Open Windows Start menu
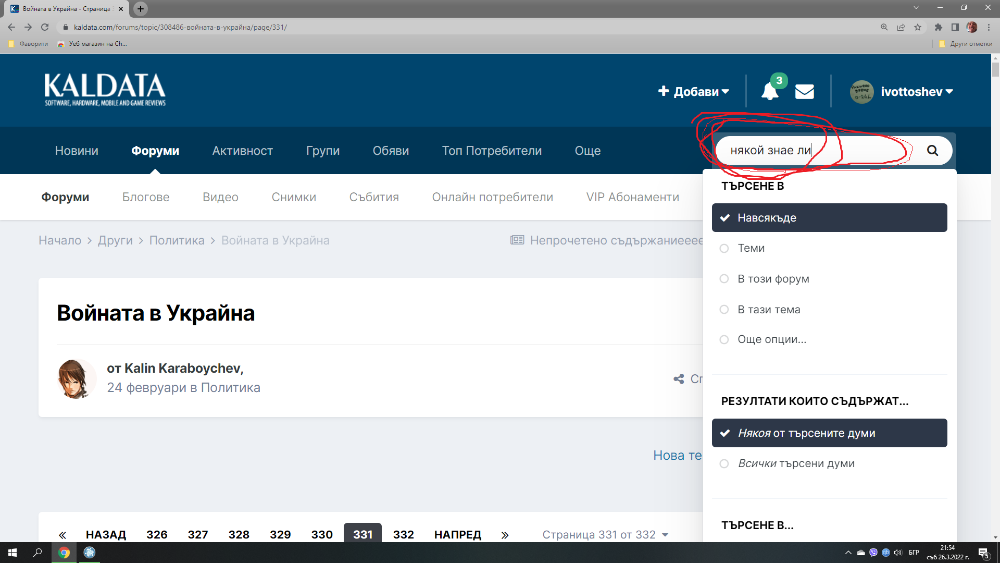 (x=12, y=553)
